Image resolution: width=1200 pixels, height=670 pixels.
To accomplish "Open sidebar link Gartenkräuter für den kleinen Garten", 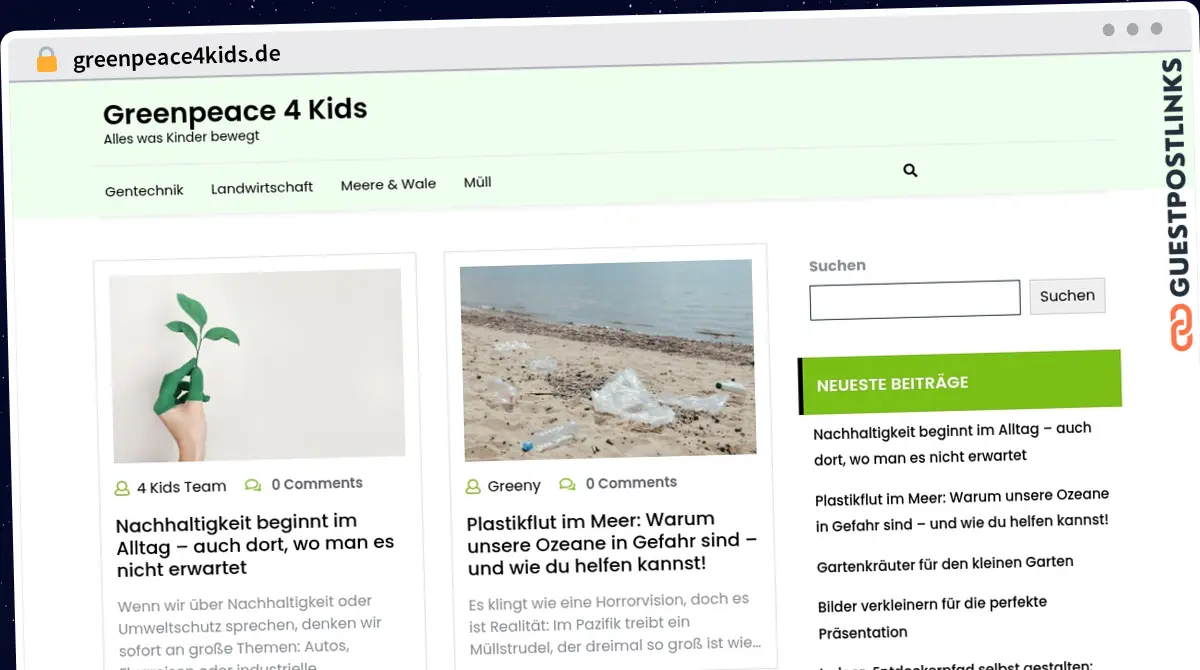I will [x=945, y=564].
